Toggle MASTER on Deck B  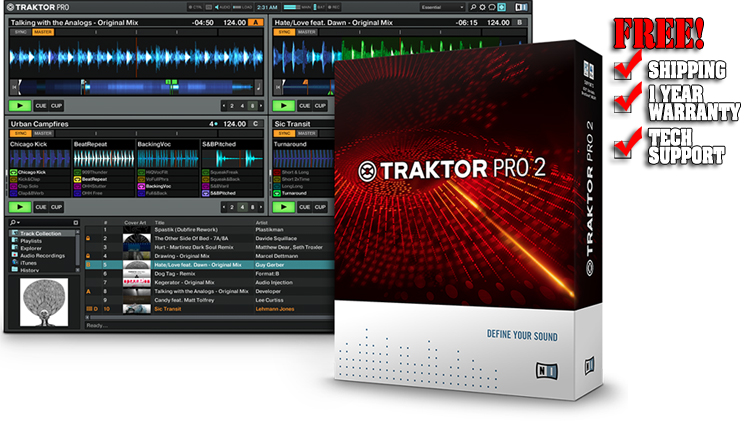click(x=307, y=32)
